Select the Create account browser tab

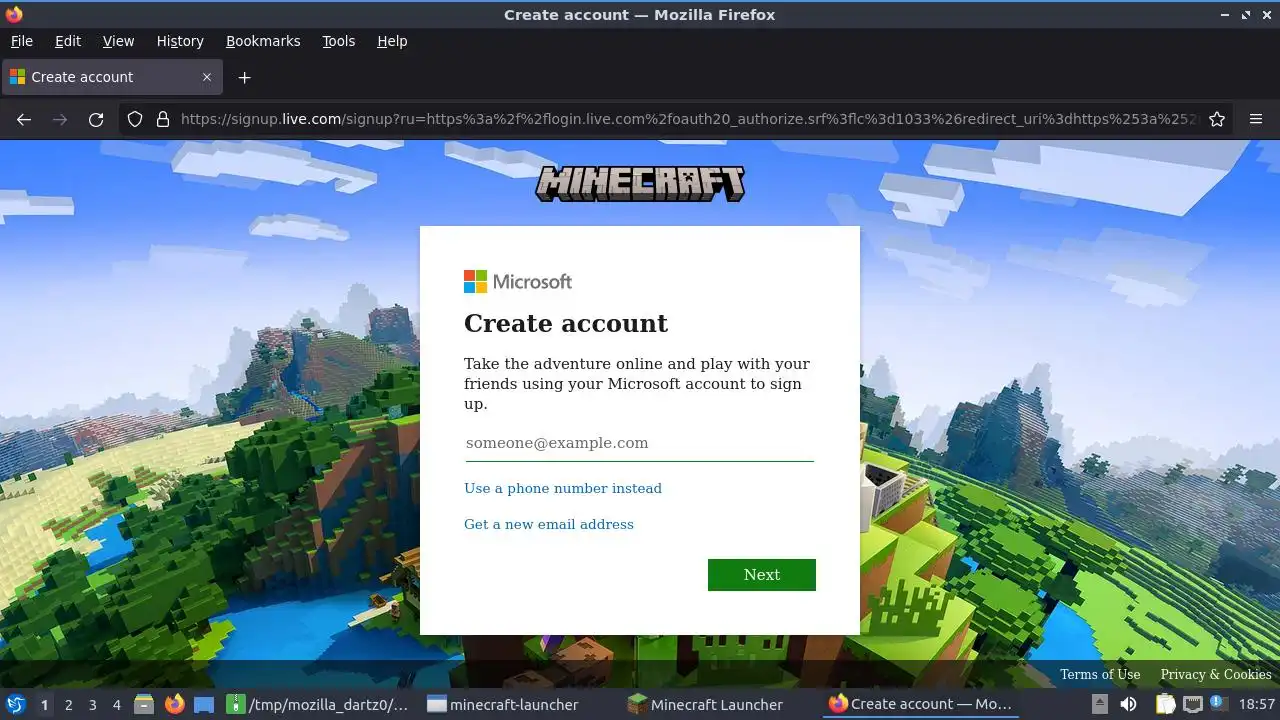[x=112, y=77]
